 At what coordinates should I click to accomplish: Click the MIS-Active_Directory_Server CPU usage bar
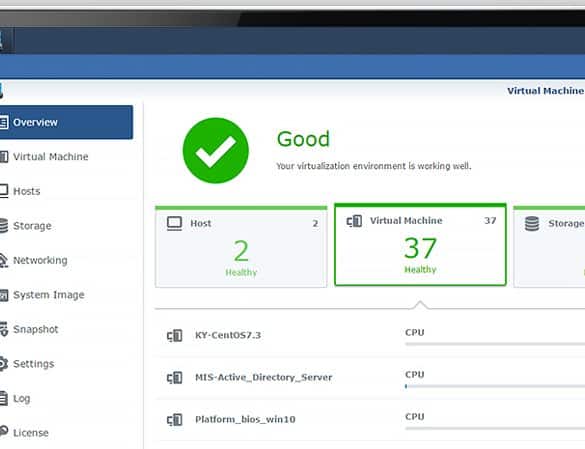click(x=495, y=386)
